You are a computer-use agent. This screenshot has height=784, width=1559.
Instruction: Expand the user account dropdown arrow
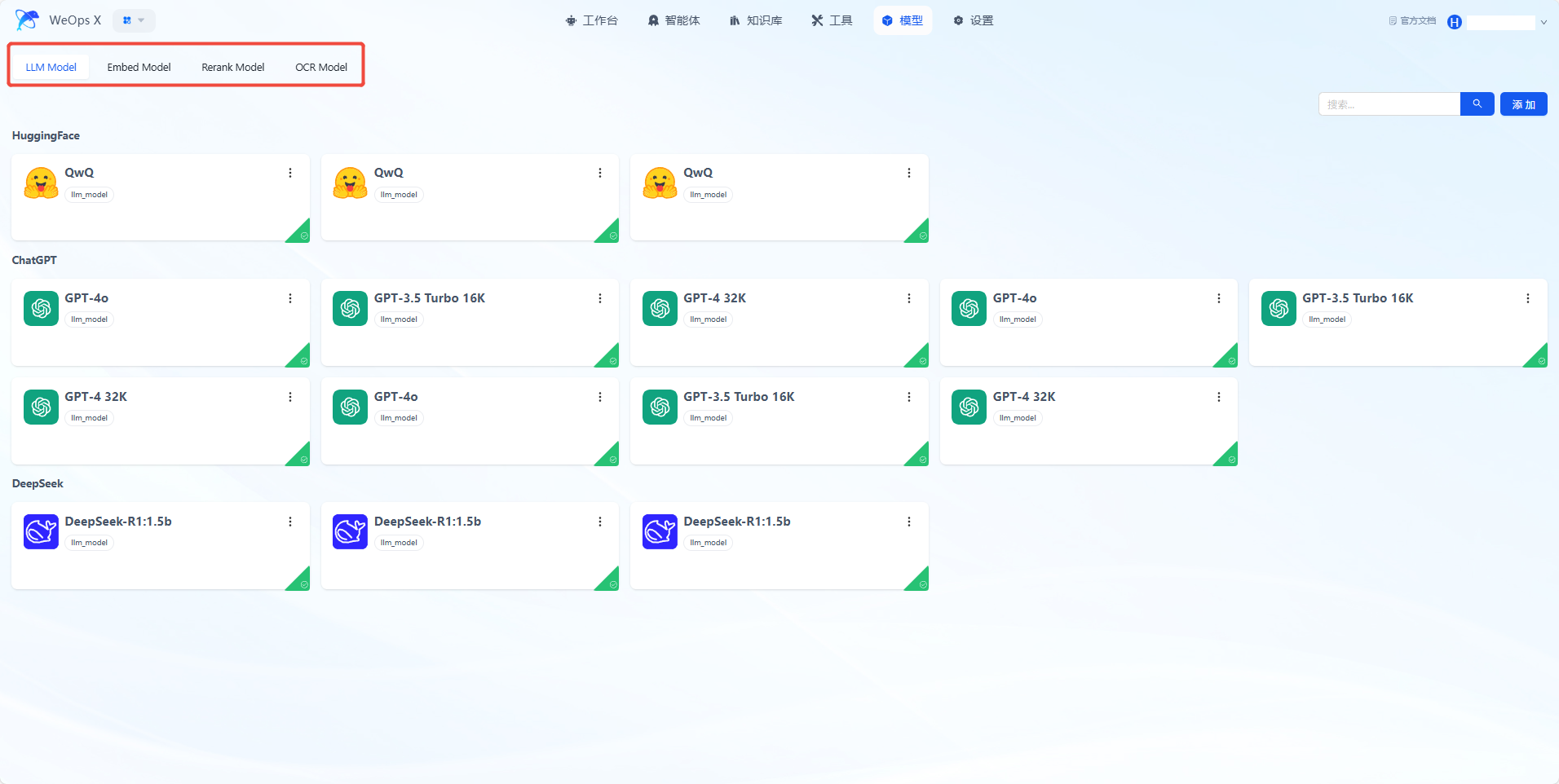[1544, 23]
